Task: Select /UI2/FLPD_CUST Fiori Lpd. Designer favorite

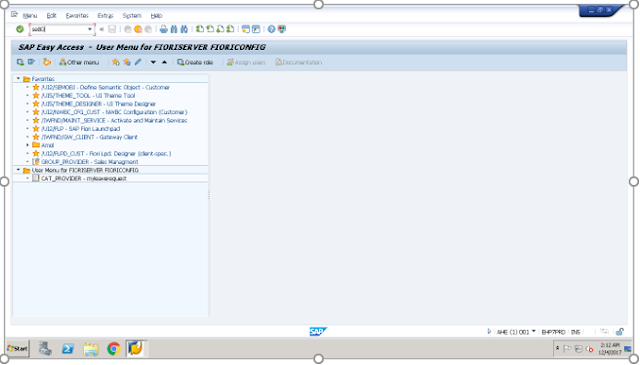Action: [106, 154]
